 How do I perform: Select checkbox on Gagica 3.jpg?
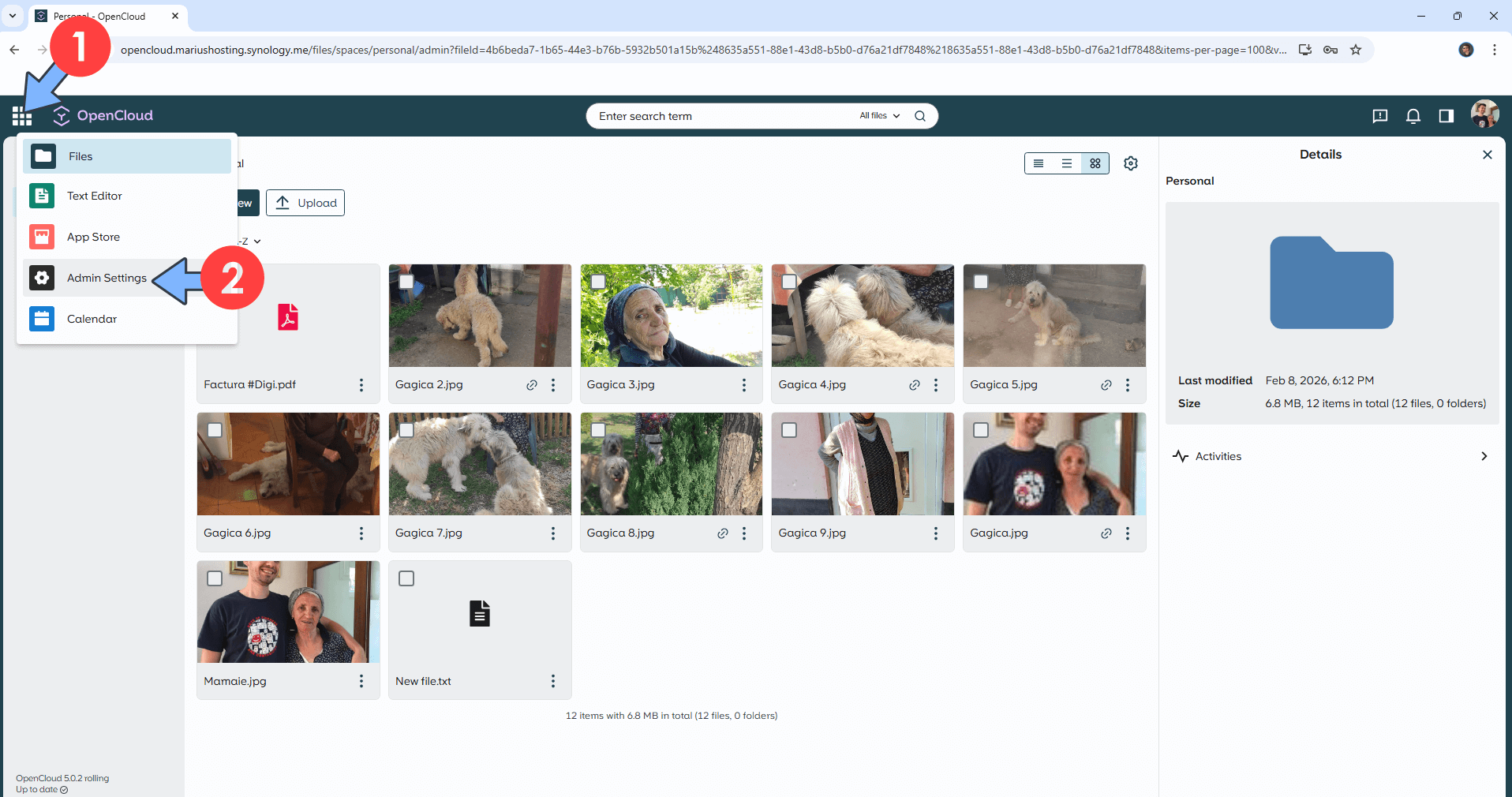pos(598,282)
